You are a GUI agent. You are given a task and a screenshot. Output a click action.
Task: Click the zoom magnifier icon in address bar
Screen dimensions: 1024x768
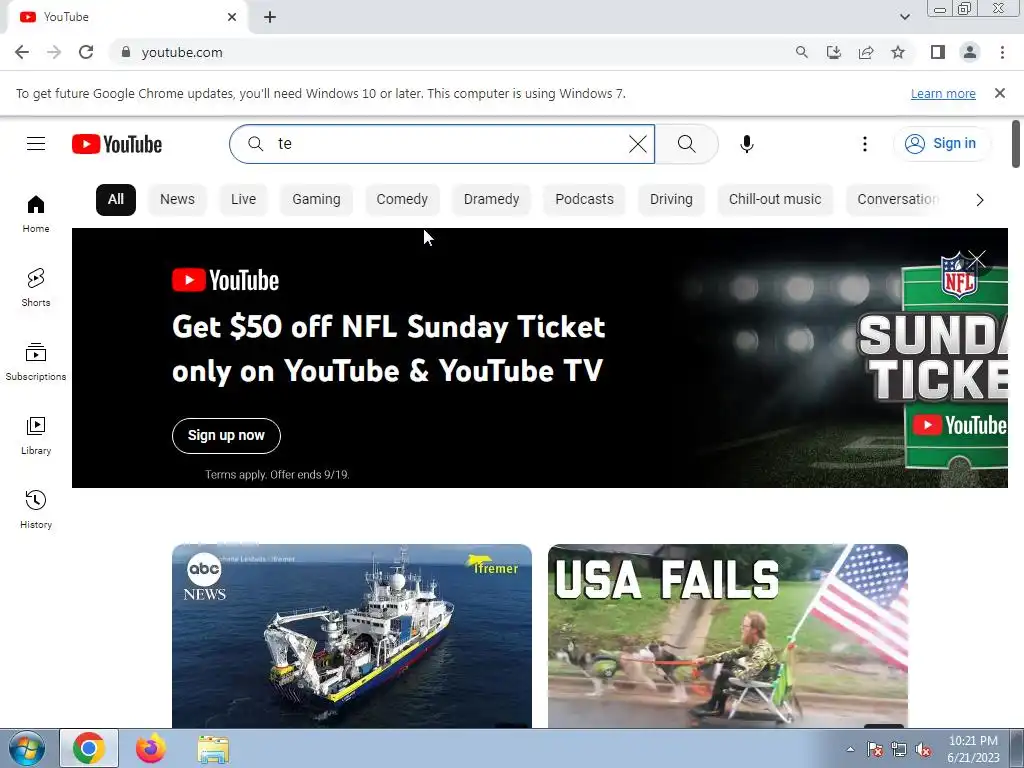[x=801, y=52]
